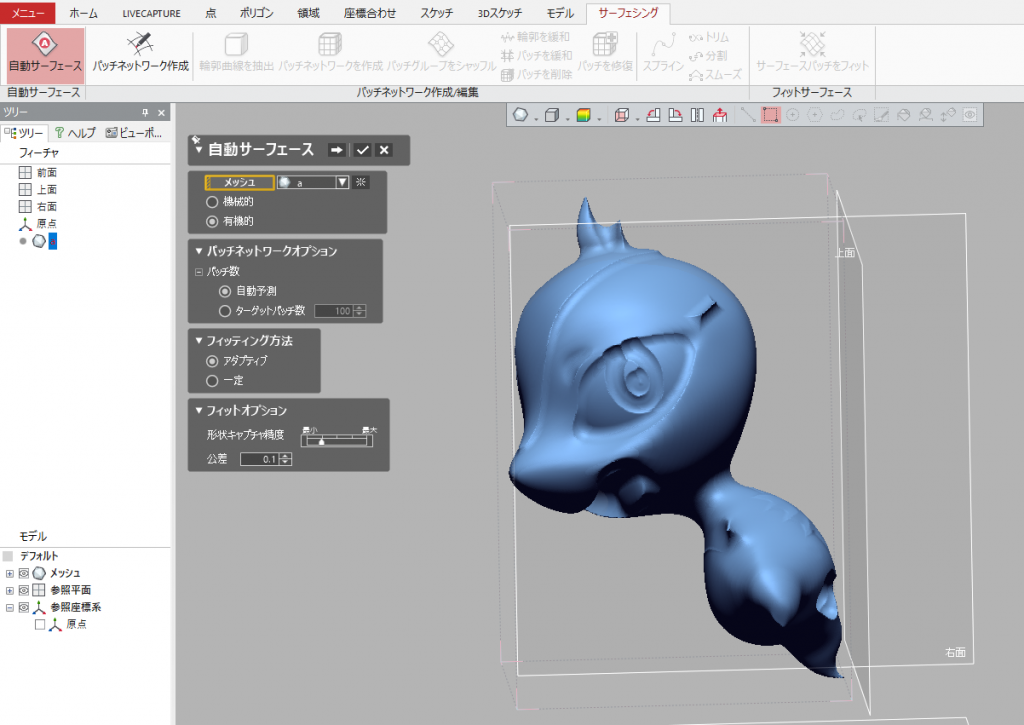1024x725 pixels.
Task: Click the メッシュ selection button
Action: pos(240,182)
